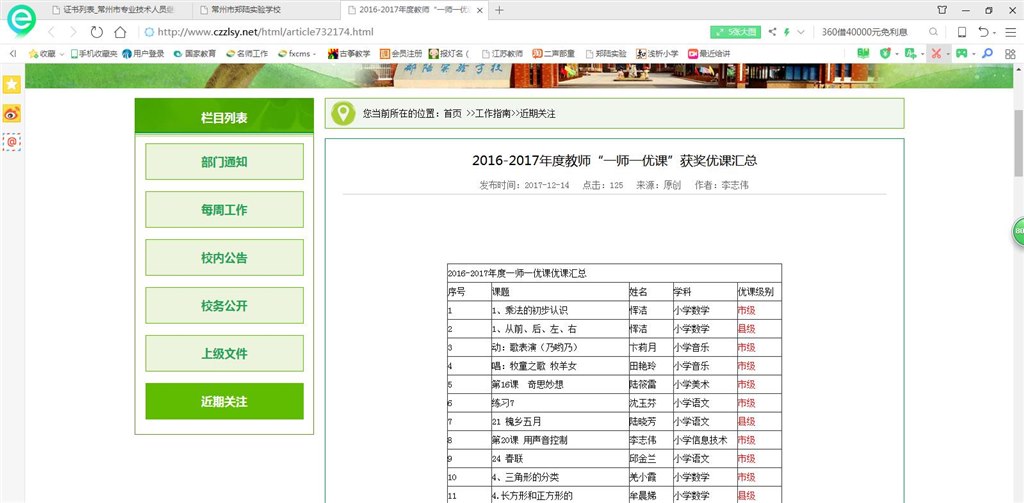This screenshot has width=1024, height=503.
Task: Open the yellow star favorites sidebar icon
Action: click(12, 85)
